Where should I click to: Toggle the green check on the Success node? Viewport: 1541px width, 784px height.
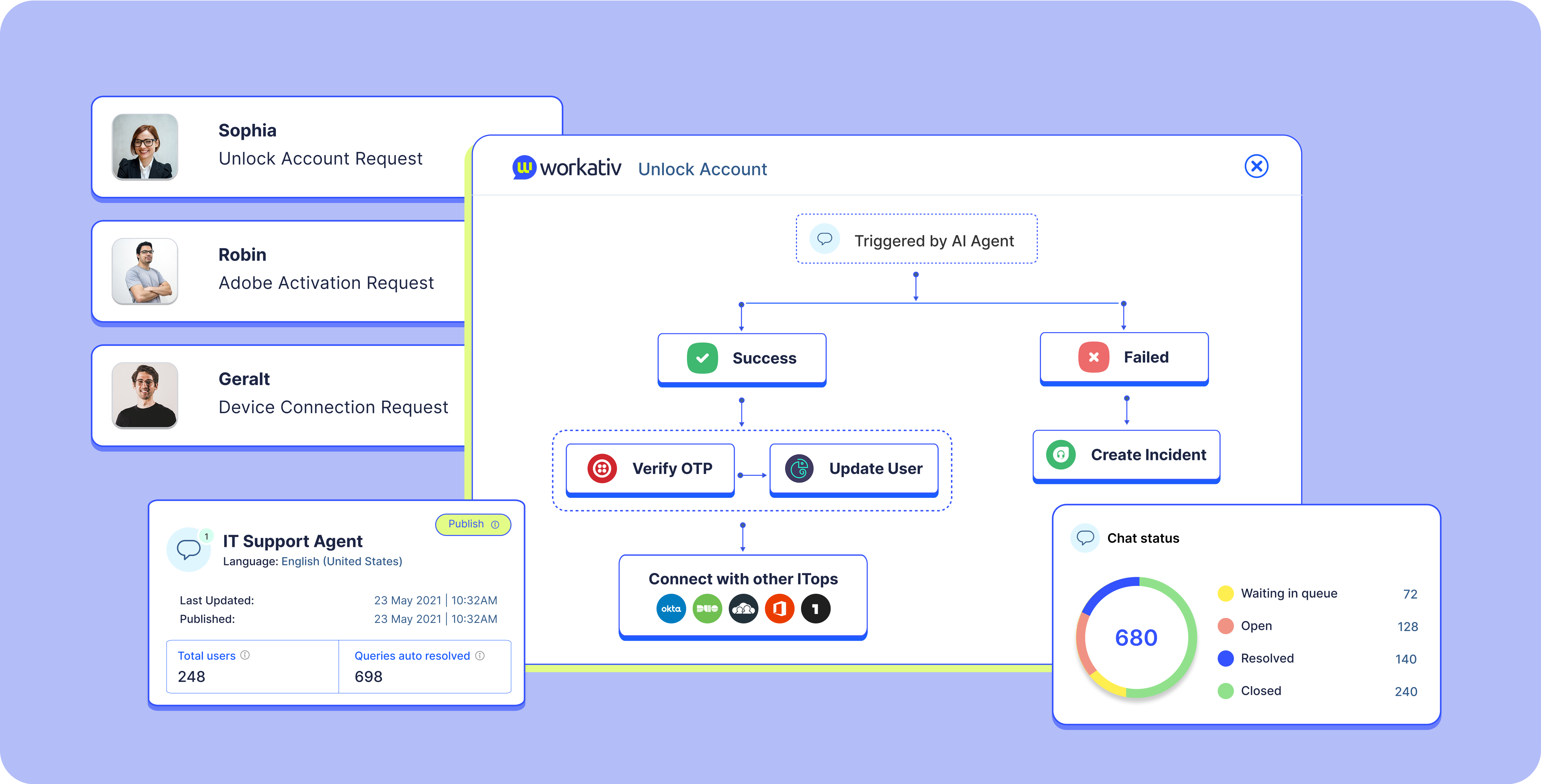[x=702, y=358]
